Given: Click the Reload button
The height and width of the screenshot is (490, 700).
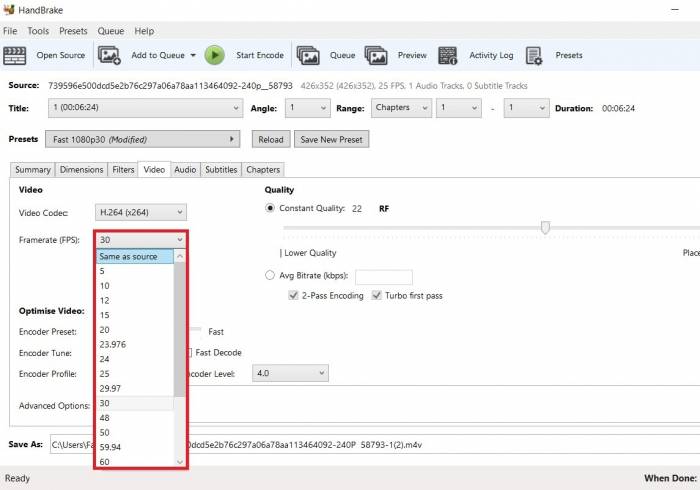Looking at the screenshot, I should coord(270,140).
